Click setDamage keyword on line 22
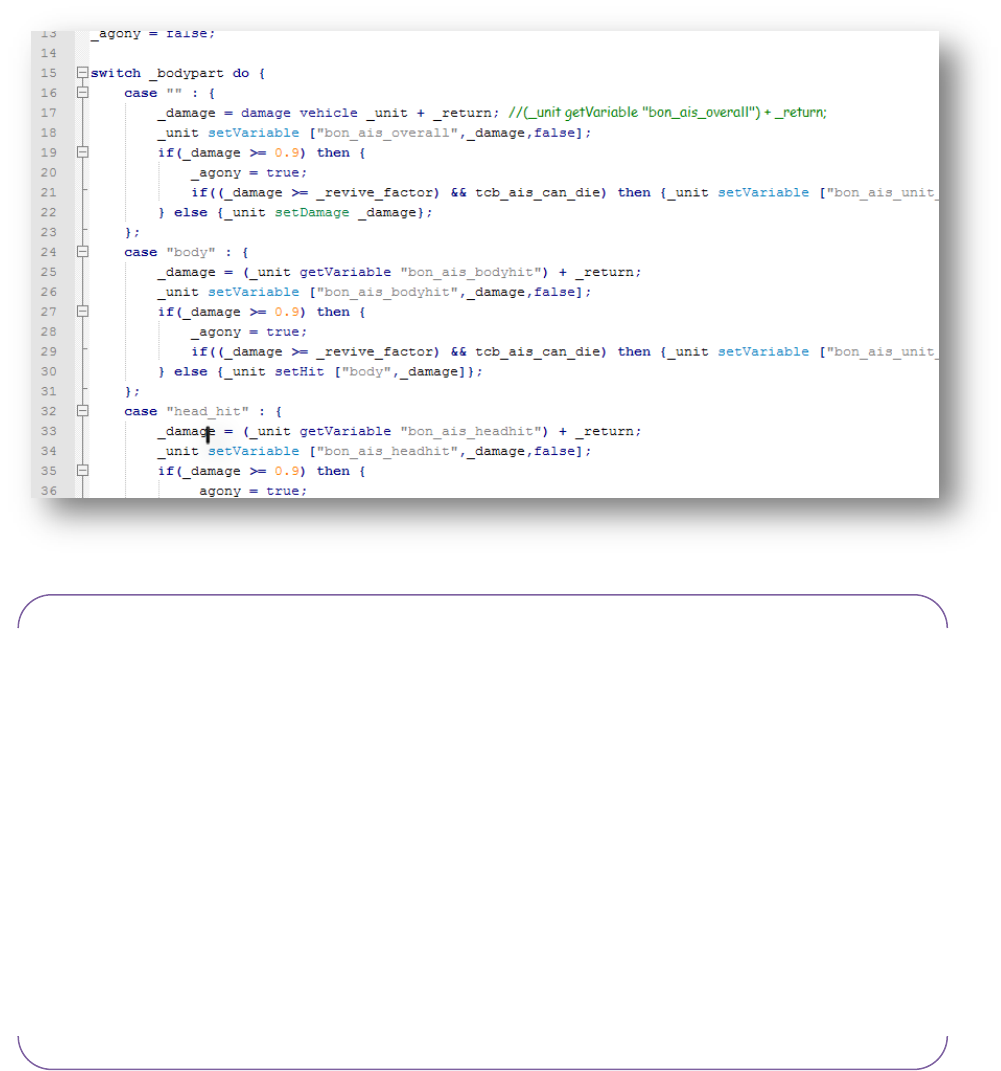This screenshot has height=1071, width=1001. point(312,212)
